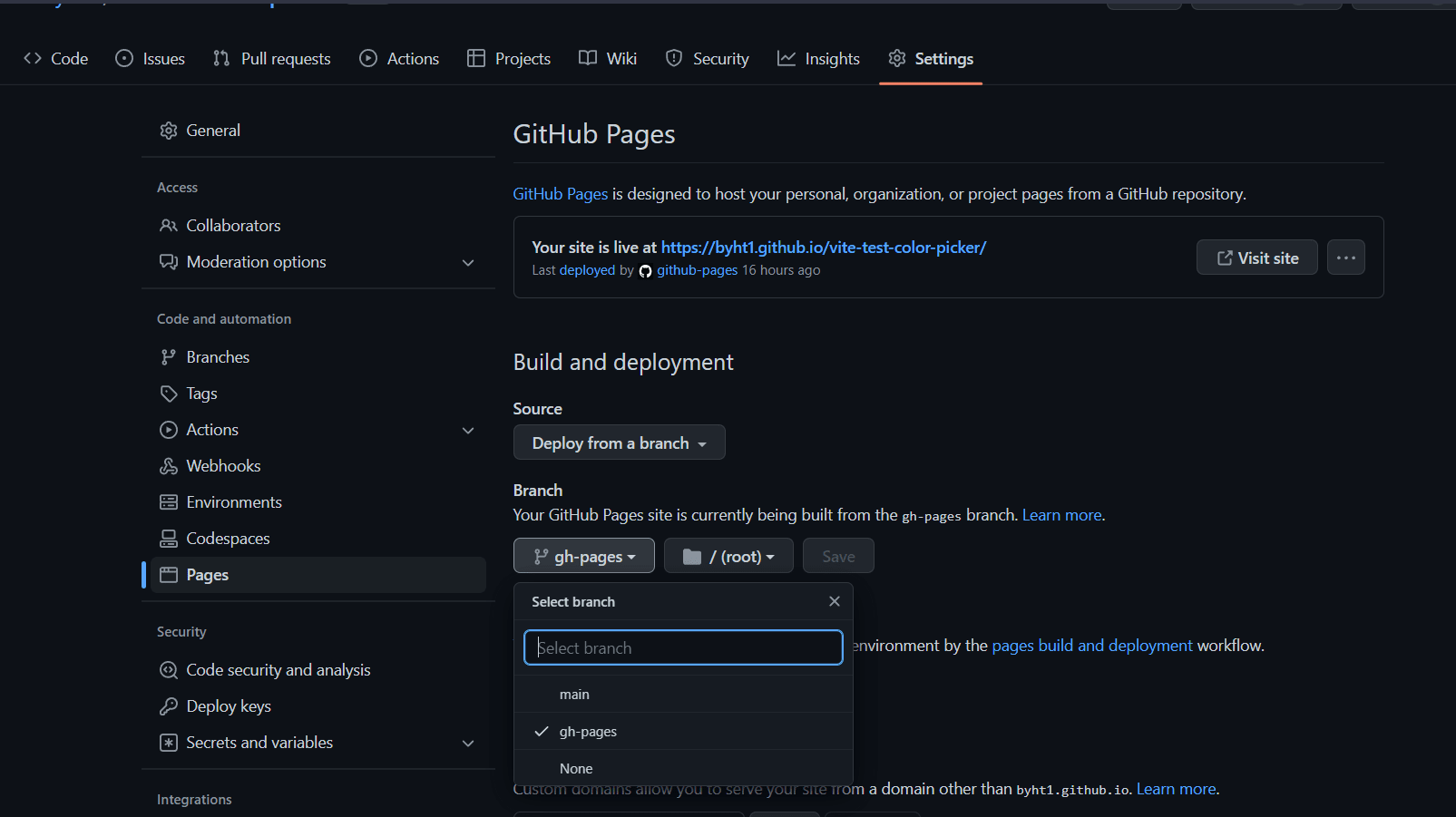Viewport: 1456px width, 817px height.
Task: Click the Moderation options comment icon
Action: [169, 262]
